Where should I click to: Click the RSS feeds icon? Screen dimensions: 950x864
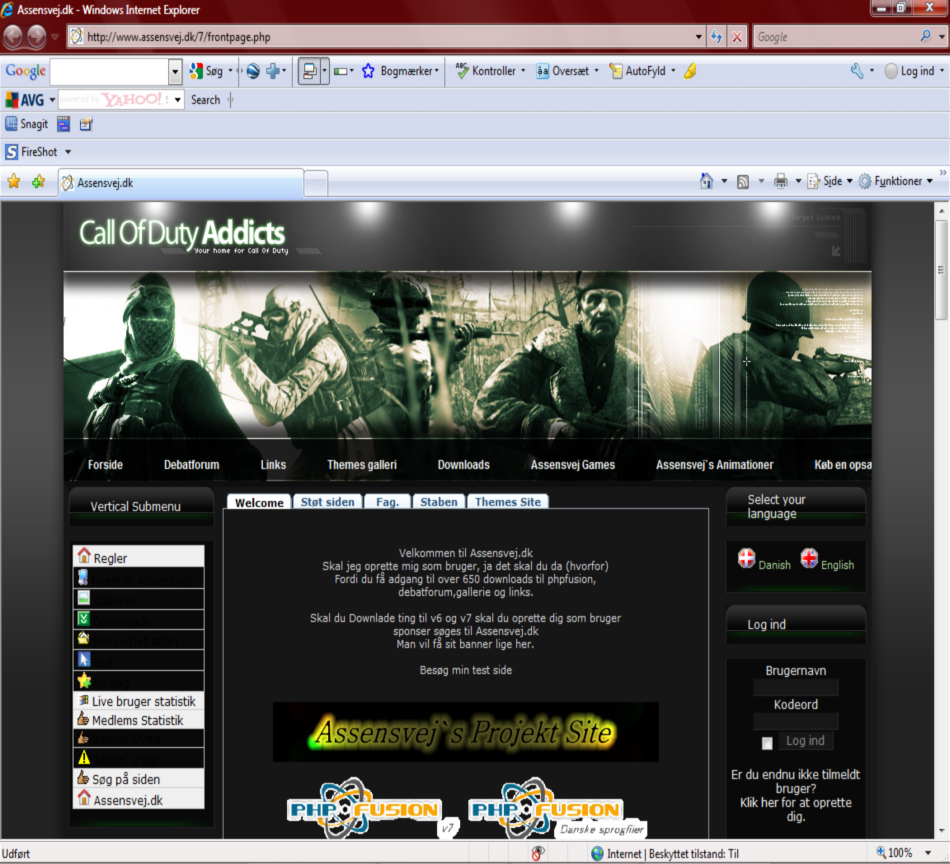(x=743, y=181)
